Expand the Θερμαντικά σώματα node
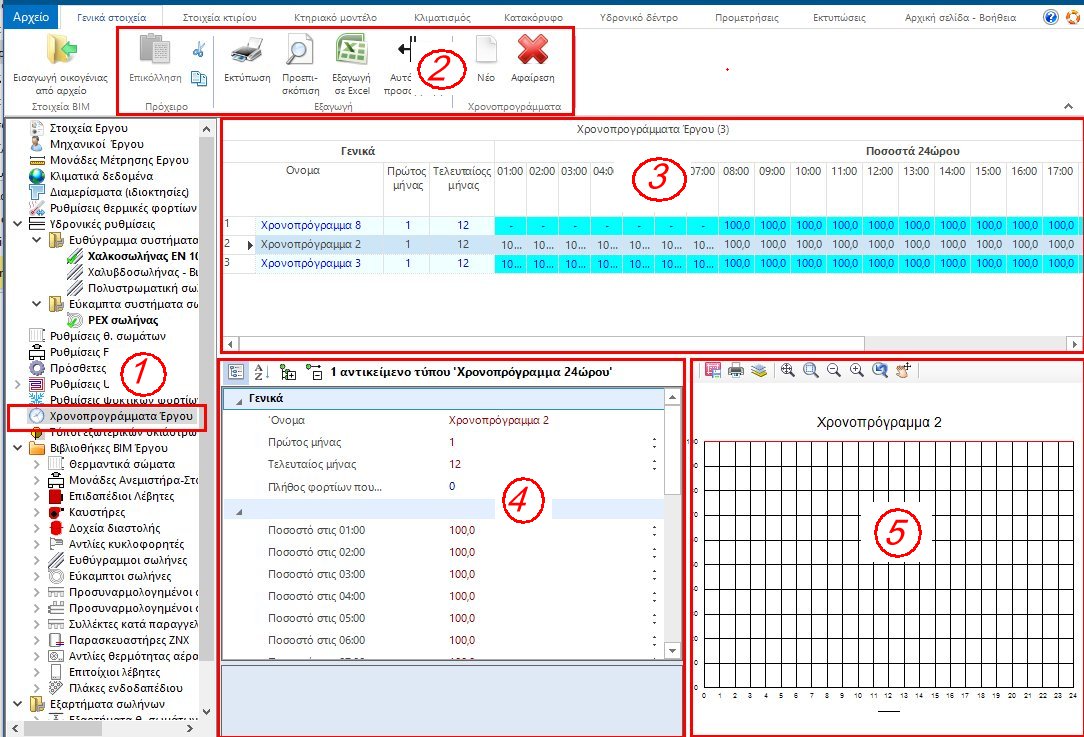The image size is (1084, 737). coord(37,463)
